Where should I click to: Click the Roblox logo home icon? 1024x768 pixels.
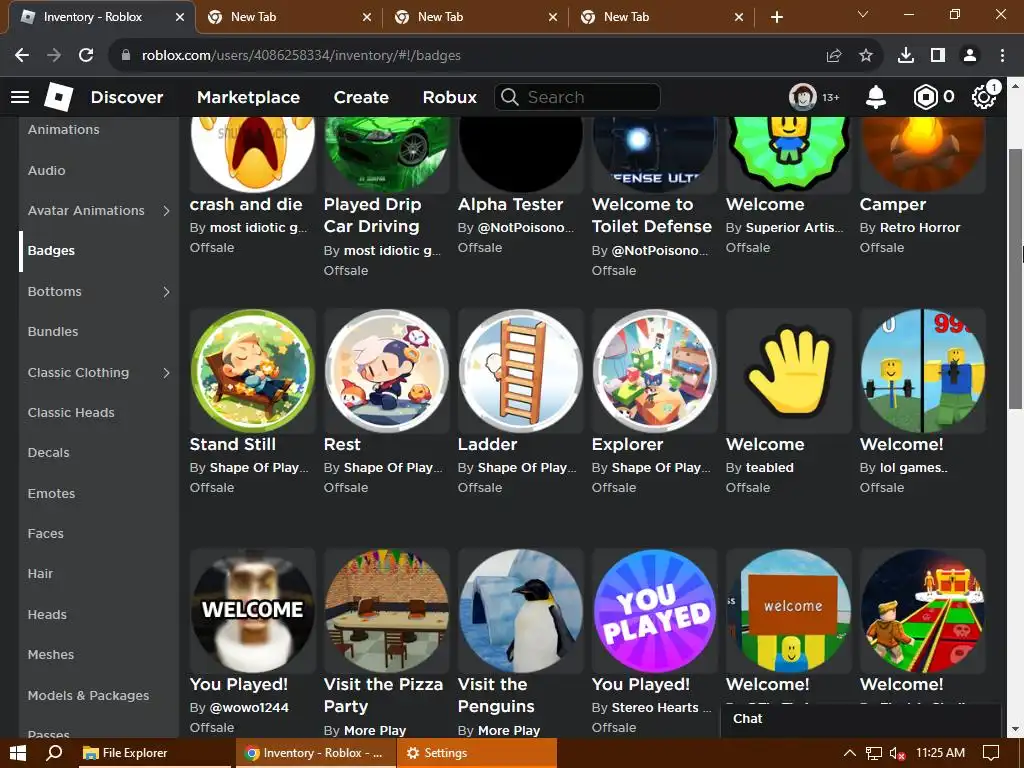click(59, 97)
